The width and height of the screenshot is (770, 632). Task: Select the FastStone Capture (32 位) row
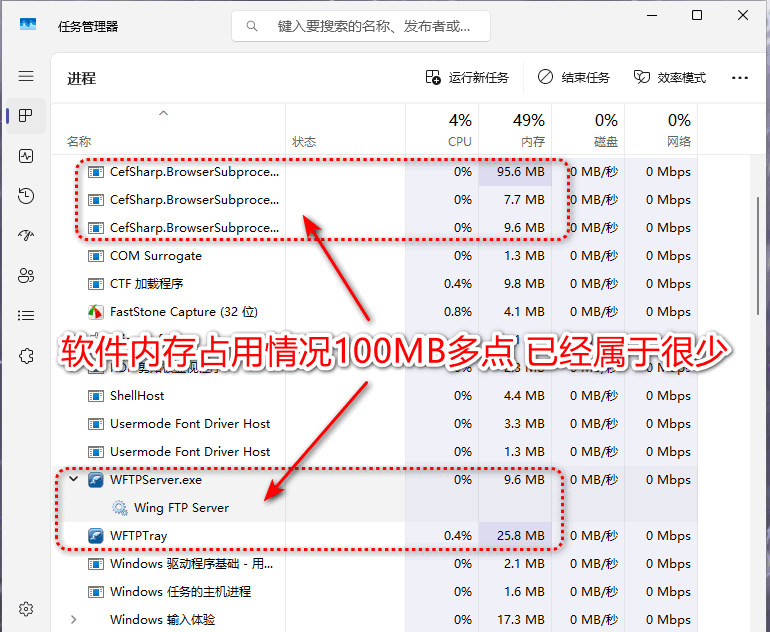[x=375, y=312]
